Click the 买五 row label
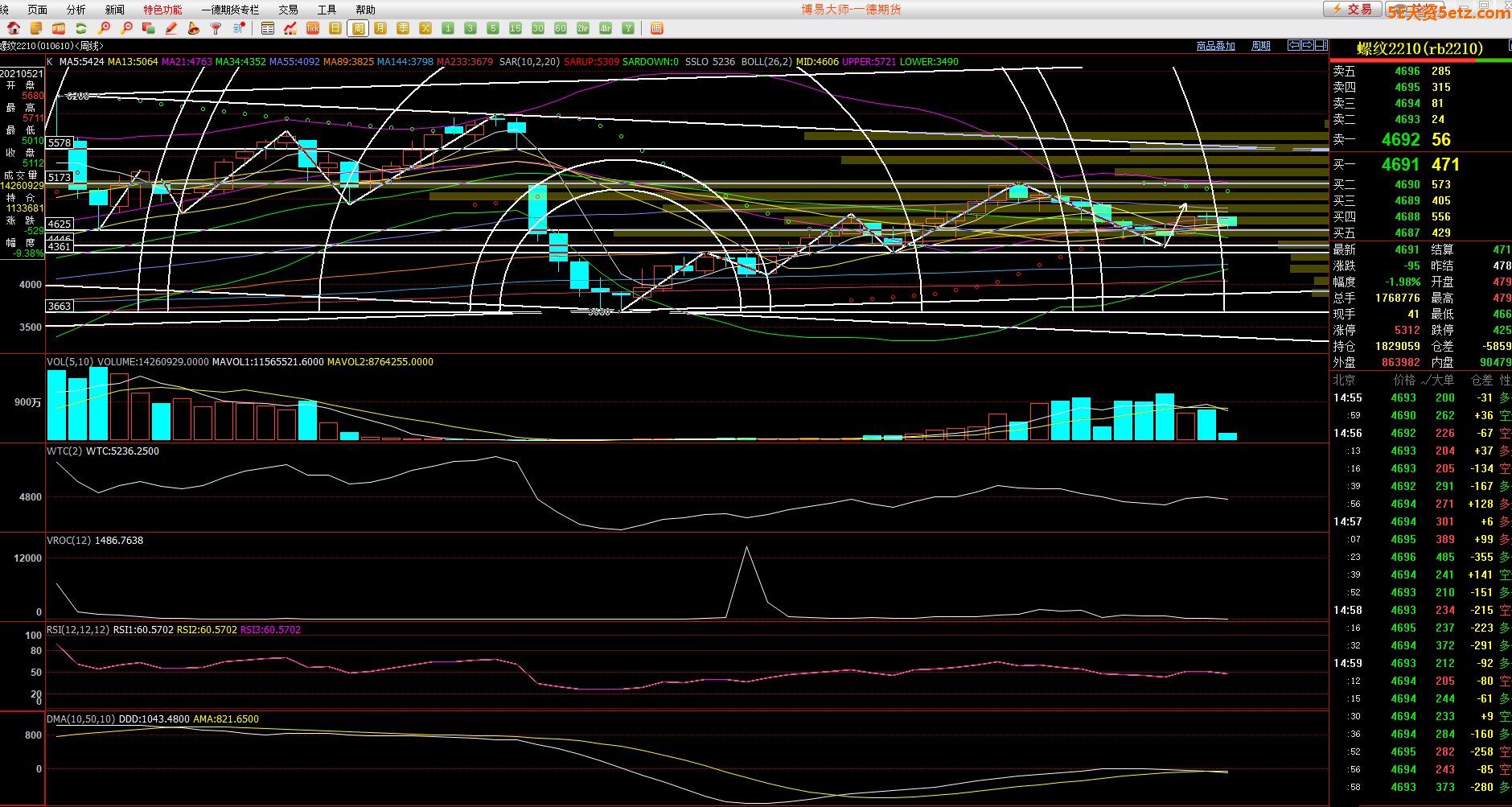Viewport: 1512px width, 807px height. click(x=1344, y=233)
